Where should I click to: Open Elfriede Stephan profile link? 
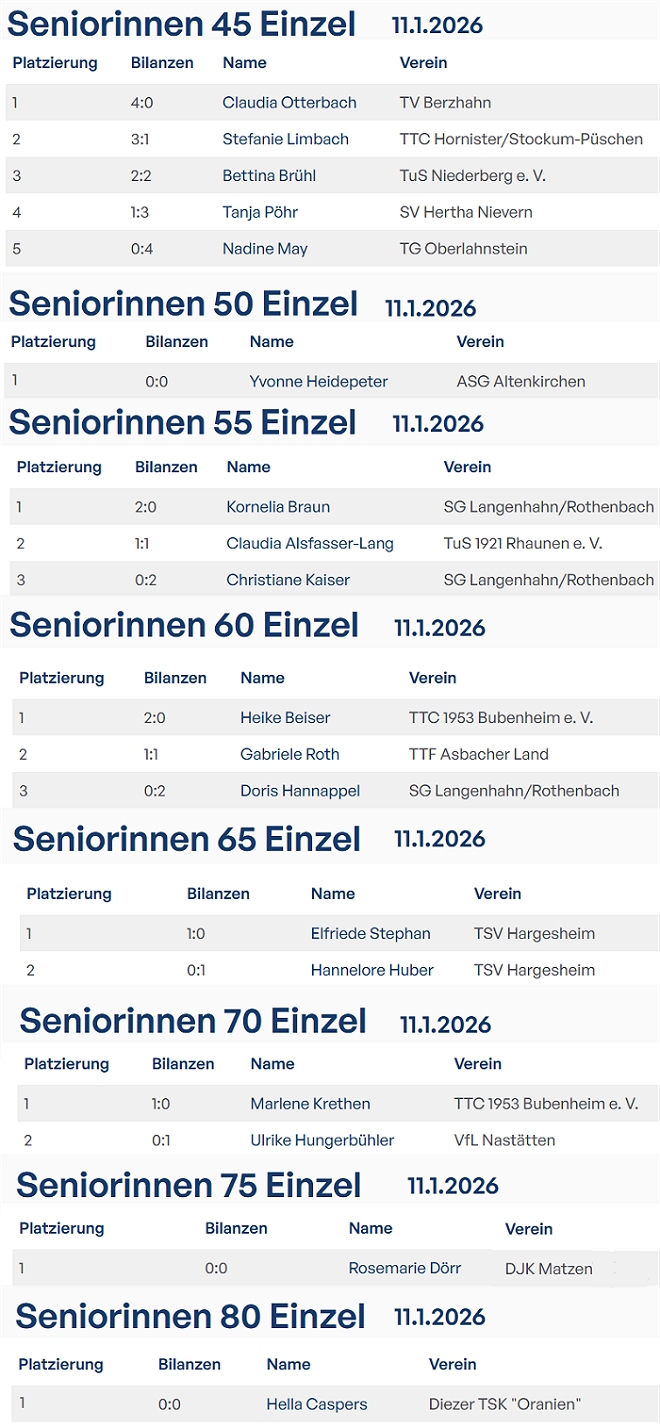(370, 934)
